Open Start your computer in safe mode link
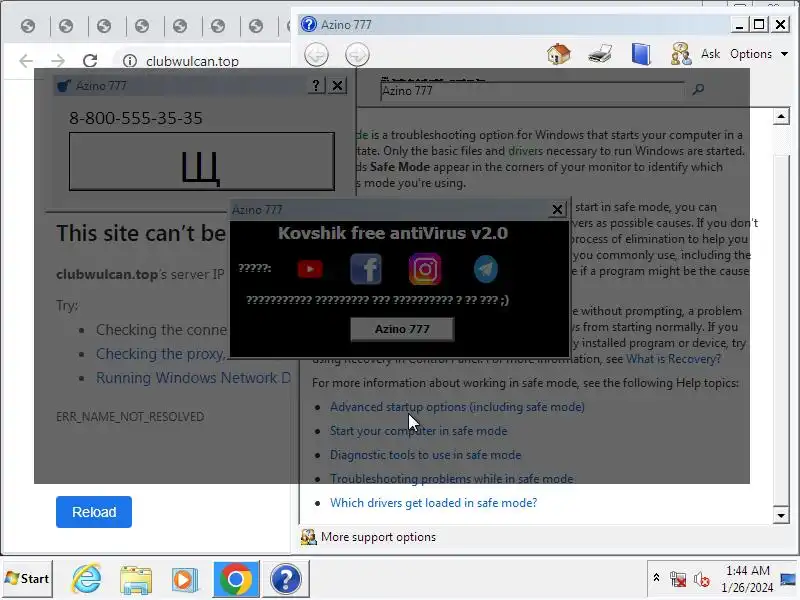The width and height of the screenshot is (800, 600). click(418, 431)
